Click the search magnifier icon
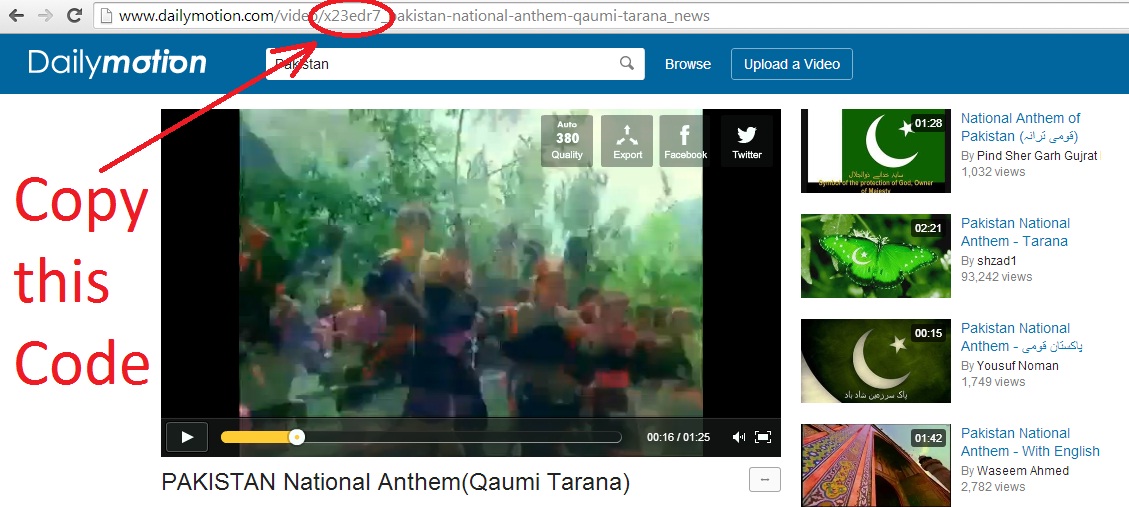 pos(626,64)
